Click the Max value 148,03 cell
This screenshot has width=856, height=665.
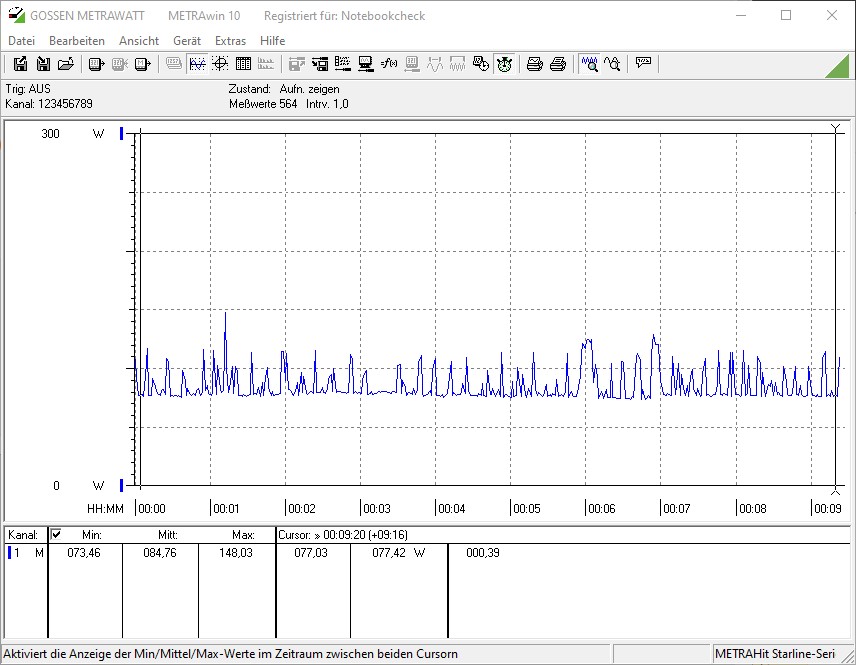[236, 553]
